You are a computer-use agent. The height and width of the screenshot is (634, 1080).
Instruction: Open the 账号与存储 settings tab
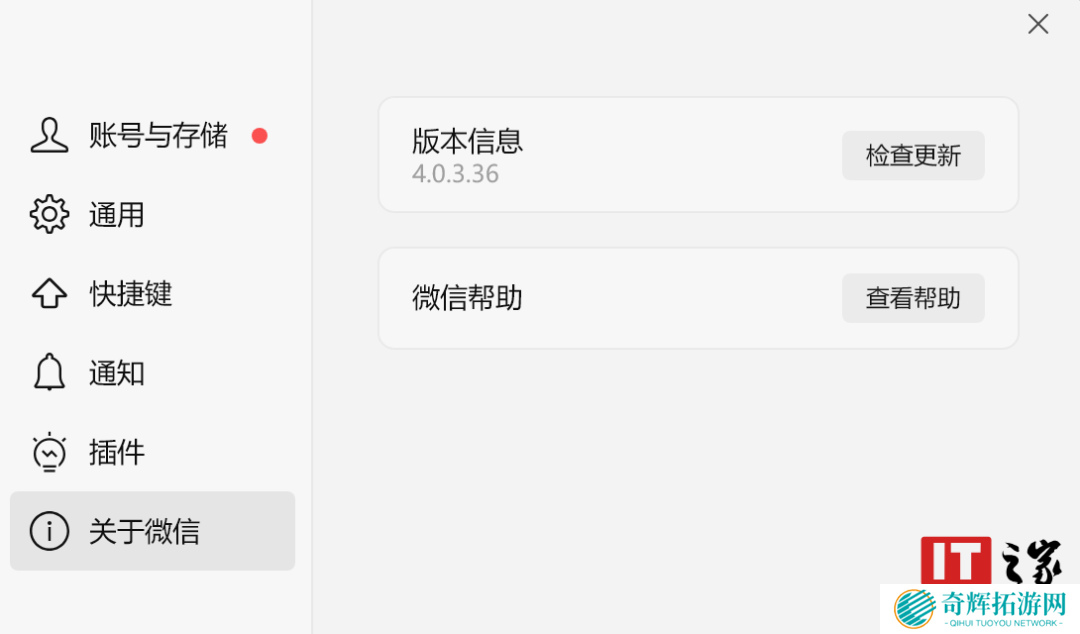coord(158,136)
